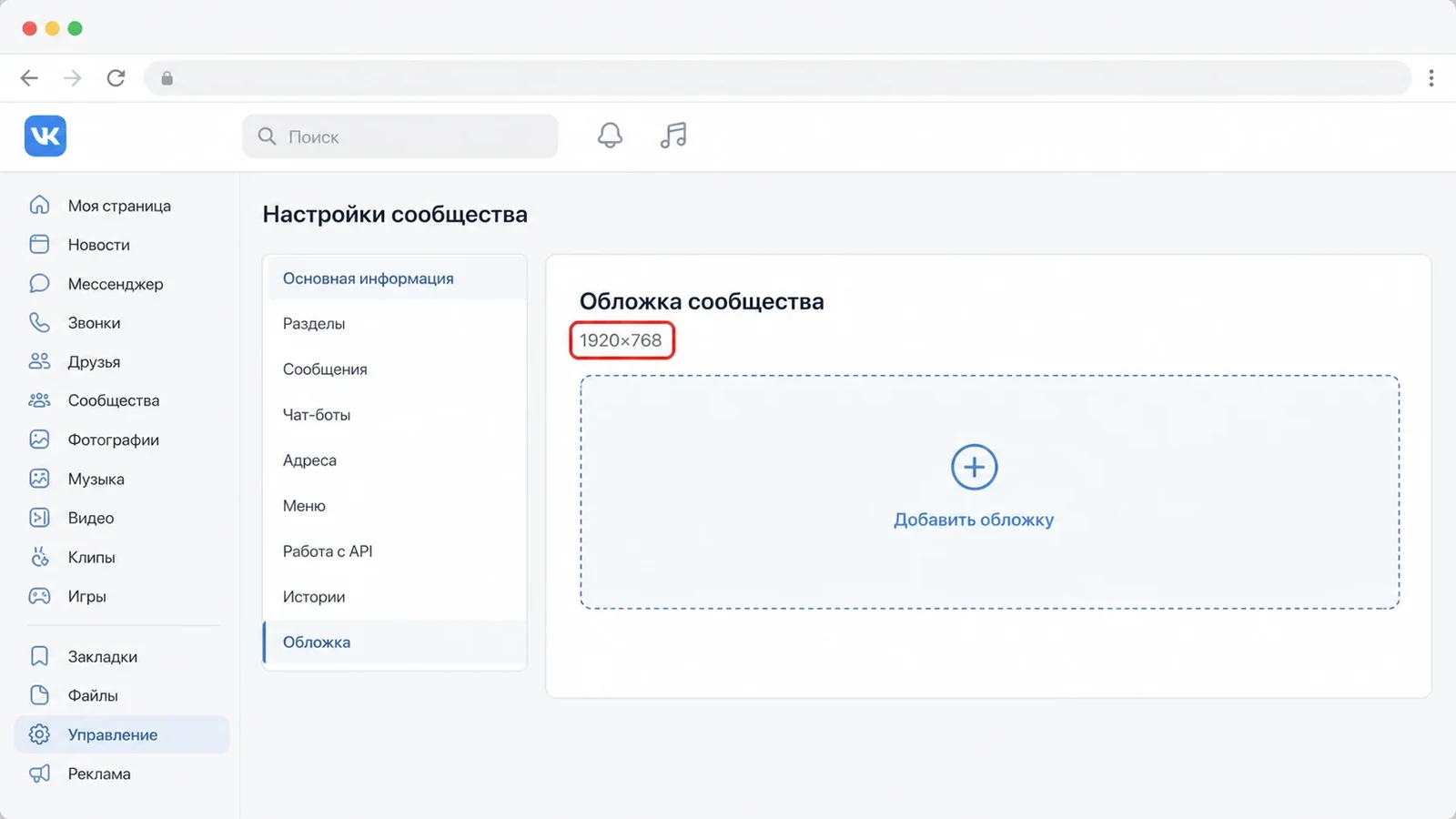Reload the page with refresh icon
This screenshot has height=819, width=1456.
click(x=116, y=78)
